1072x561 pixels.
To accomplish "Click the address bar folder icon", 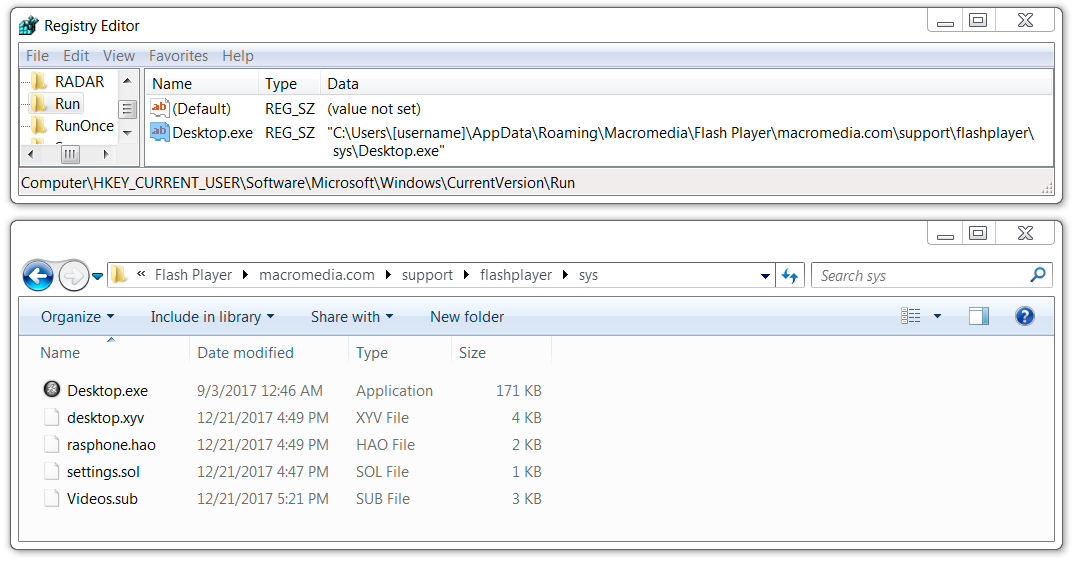I will (x=119, y=275).
